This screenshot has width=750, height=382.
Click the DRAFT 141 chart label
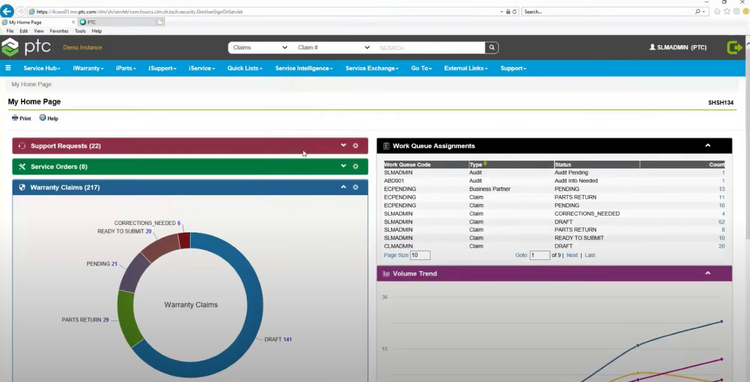coord(278,339)
